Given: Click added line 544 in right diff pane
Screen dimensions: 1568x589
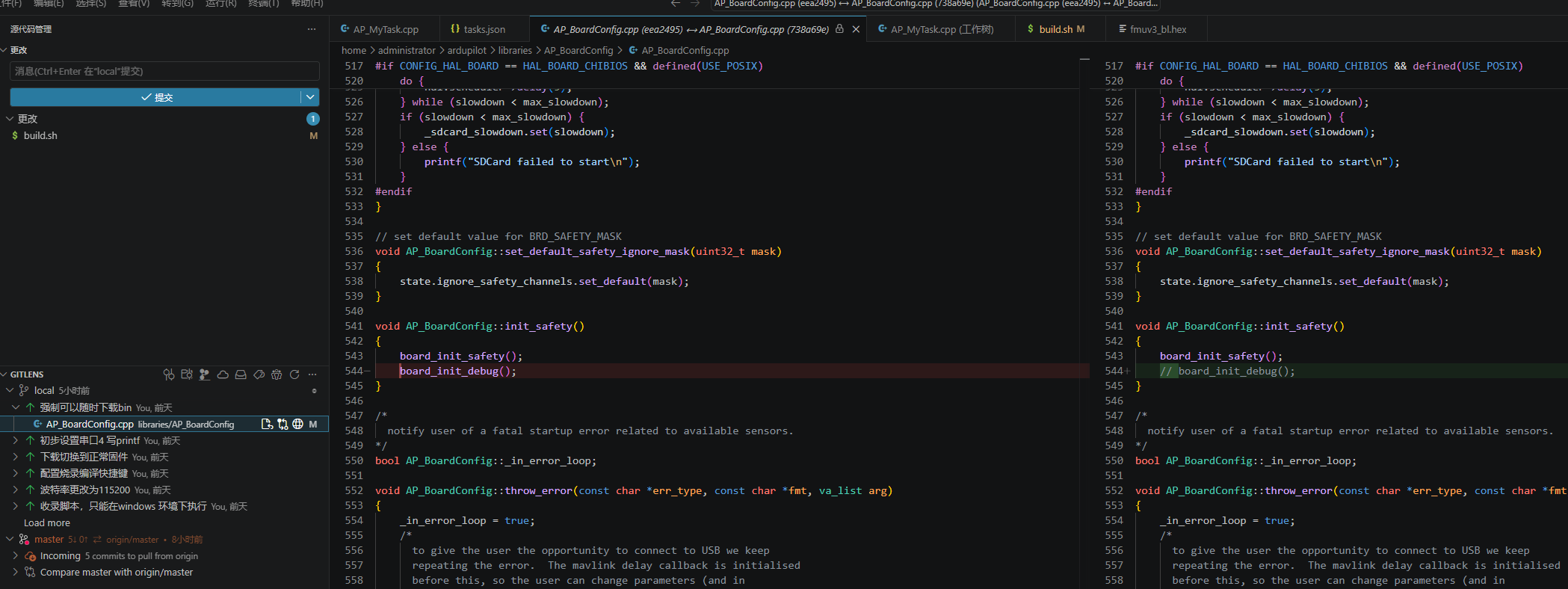Looking at the screenshot, I should click(x=1350, y=371).
